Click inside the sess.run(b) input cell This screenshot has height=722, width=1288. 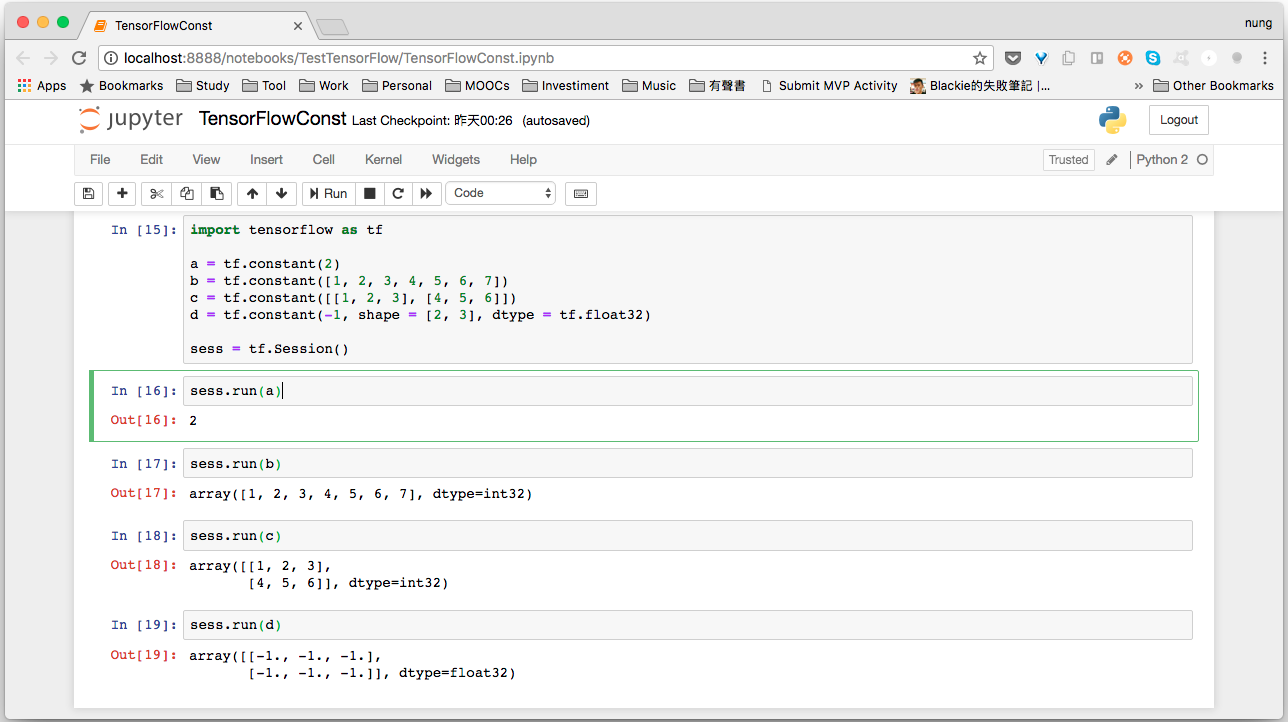[688, 464]
